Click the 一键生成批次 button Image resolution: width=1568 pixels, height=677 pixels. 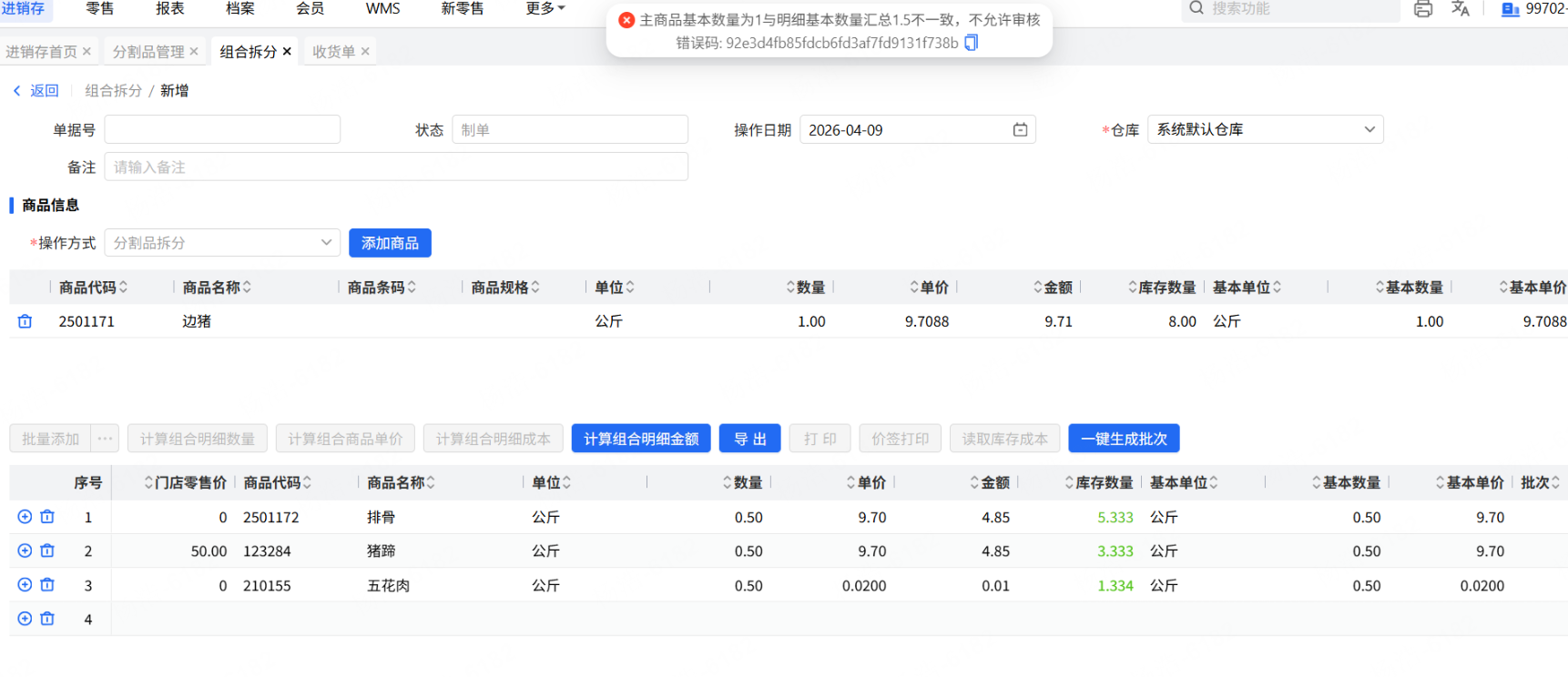coord(1124,439)
